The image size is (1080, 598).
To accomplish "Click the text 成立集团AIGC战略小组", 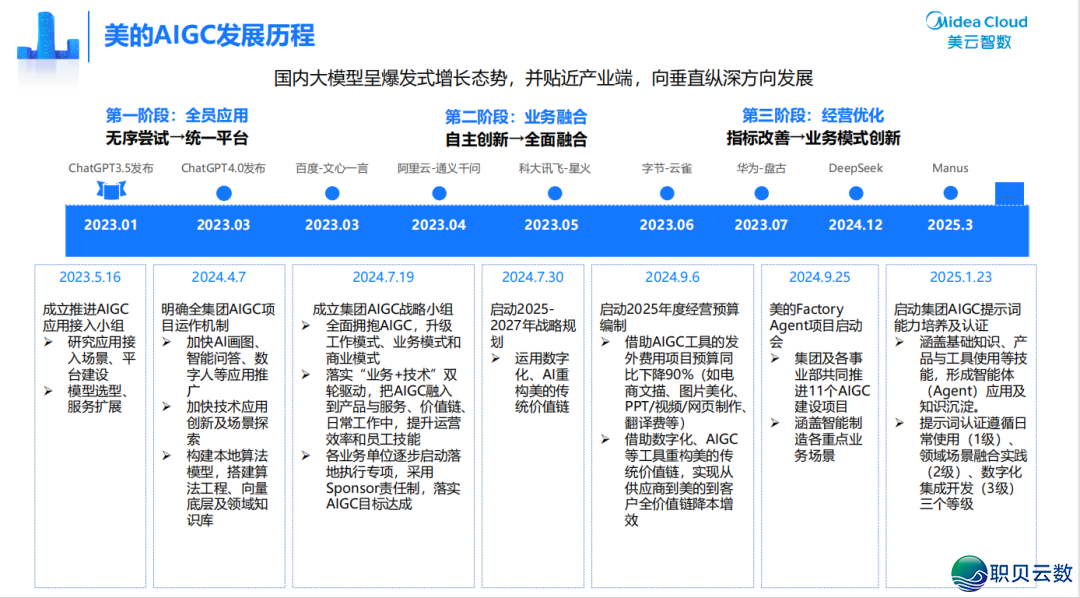I will [383, 310].
